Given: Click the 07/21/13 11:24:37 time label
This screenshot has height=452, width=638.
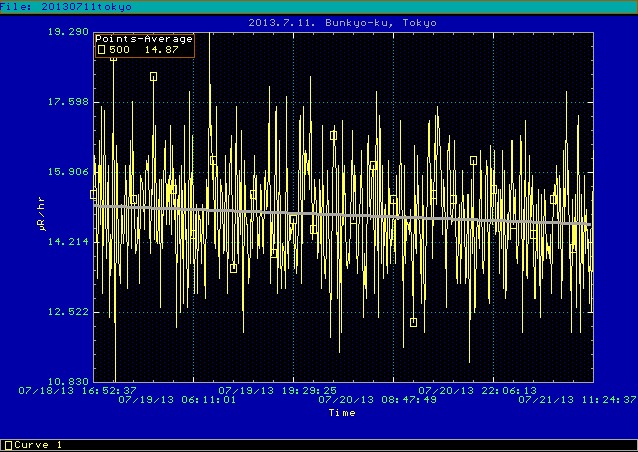Looking at the screenshot, I should pos(577,400).
